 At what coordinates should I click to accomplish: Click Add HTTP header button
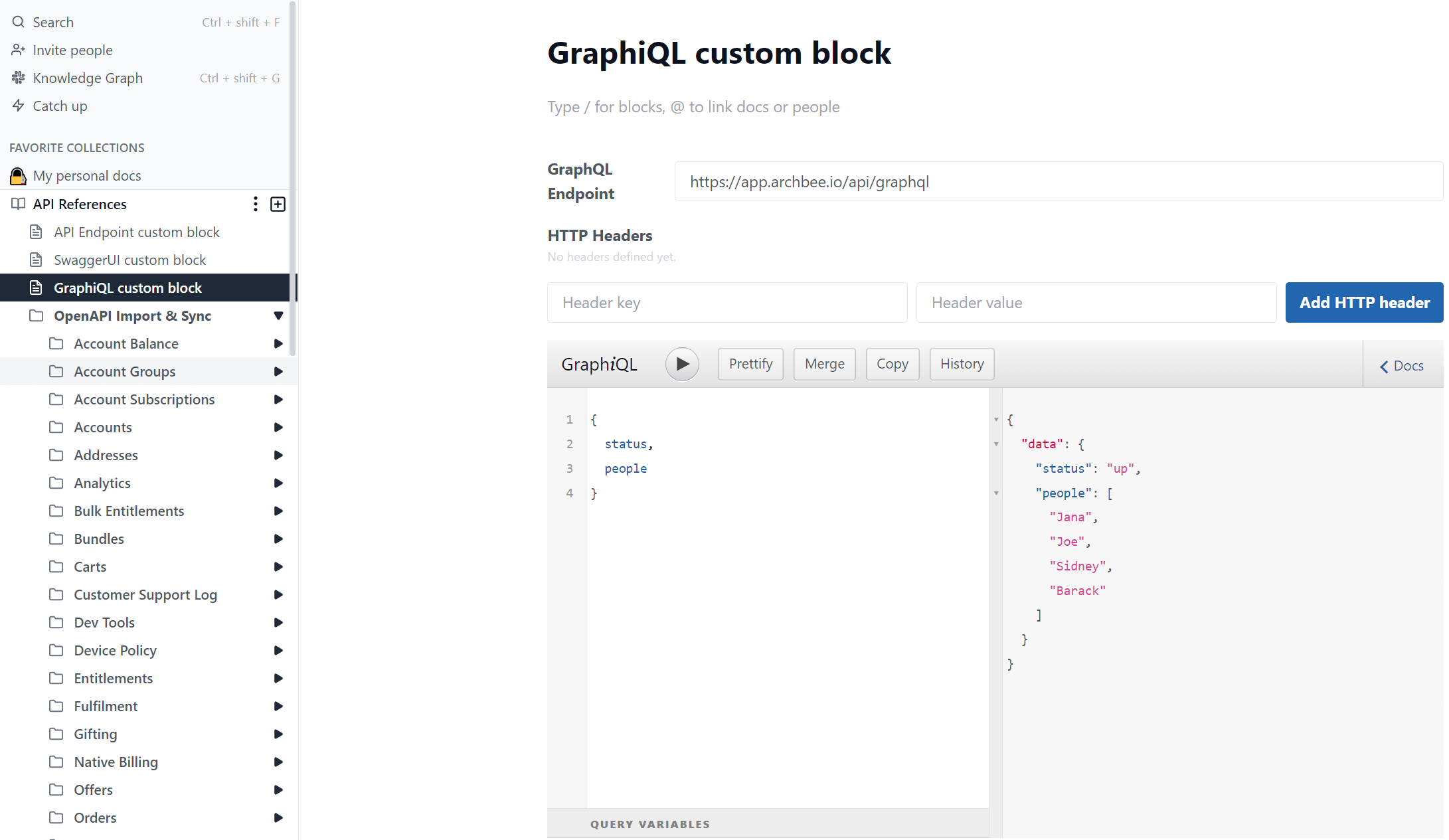coord(1365,303)
